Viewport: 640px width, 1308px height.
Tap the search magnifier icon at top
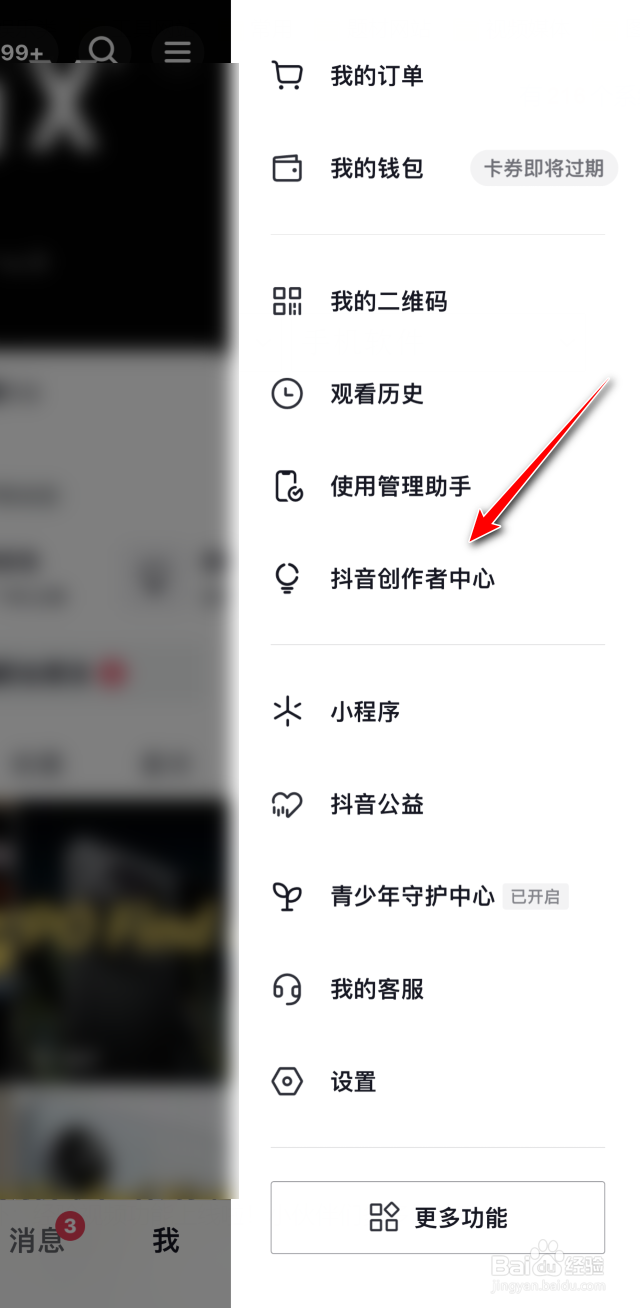click(103, 51)
